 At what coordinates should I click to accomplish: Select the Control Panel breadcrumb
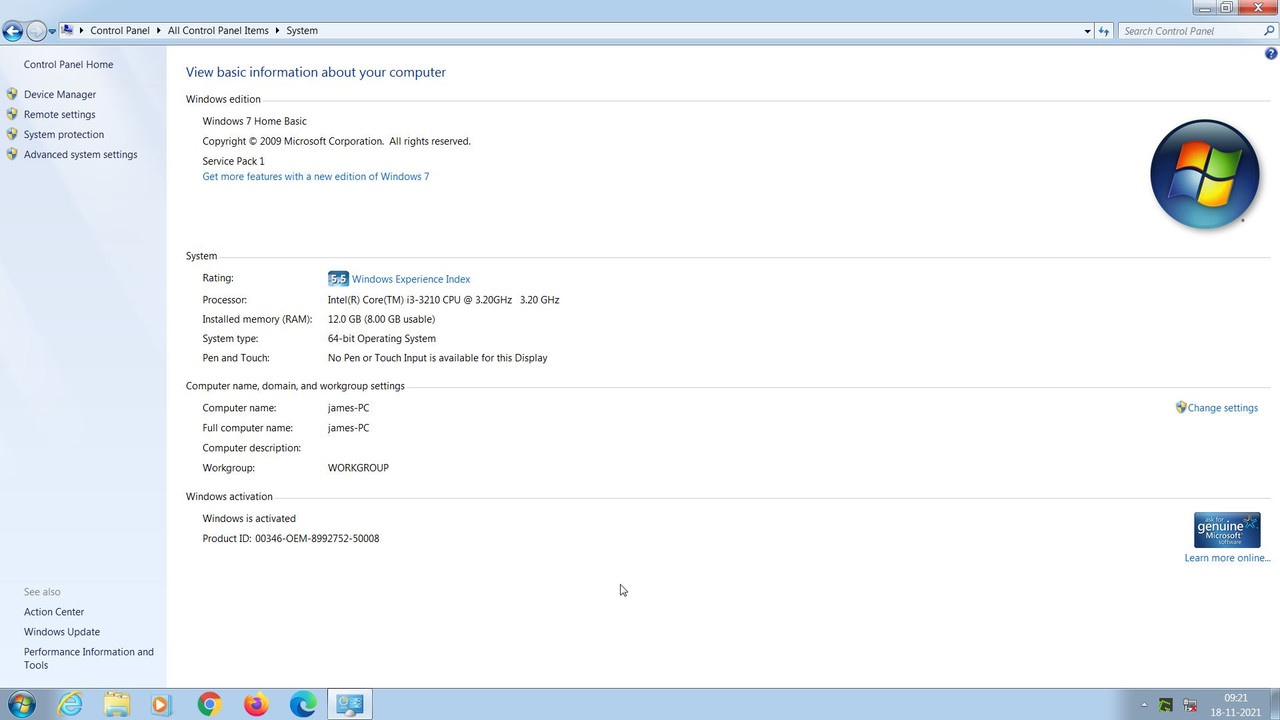click(x=120, y=31)
